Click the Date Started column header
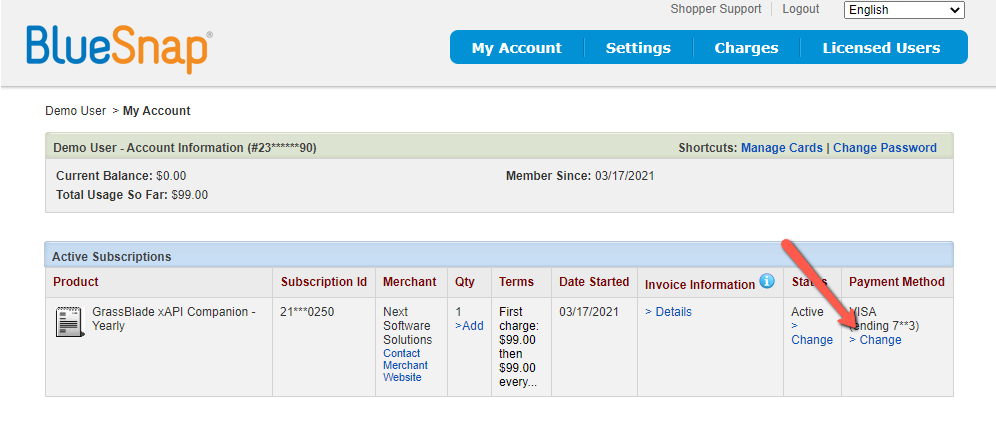The height and width of the screenshot is (422, 996). [x=594, y=282]
